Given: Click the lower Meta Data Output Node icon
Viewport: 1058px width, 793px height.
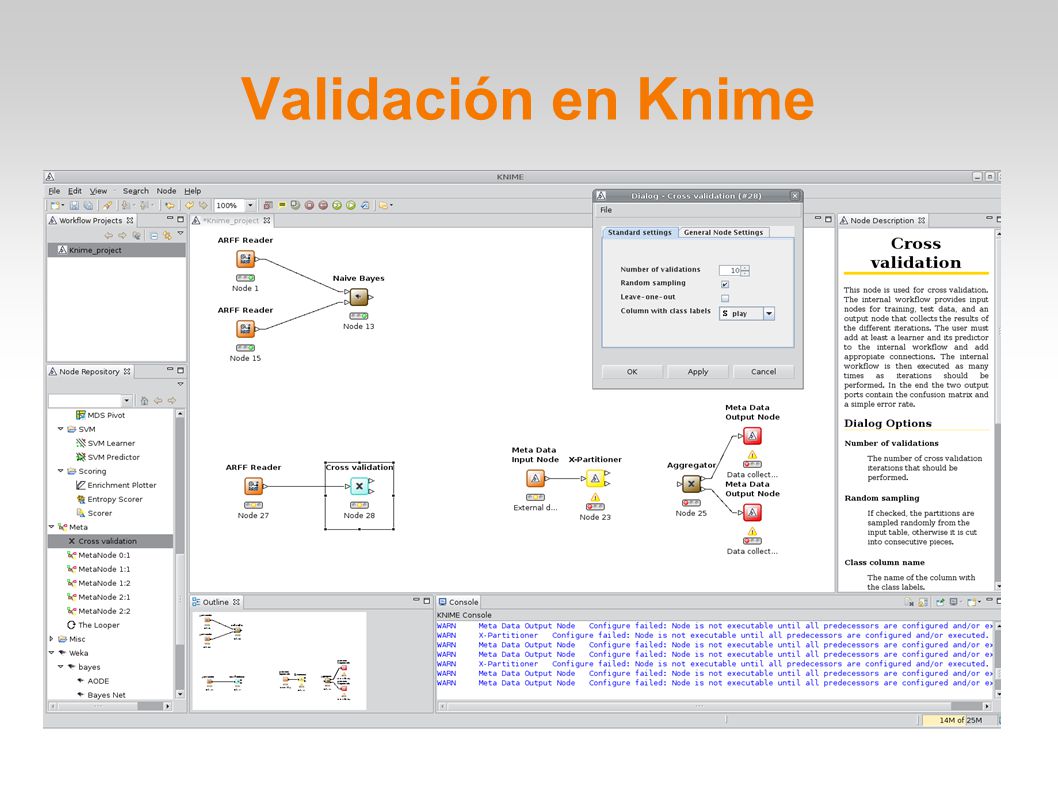Looking at the screenshot, I should point(752,513).
